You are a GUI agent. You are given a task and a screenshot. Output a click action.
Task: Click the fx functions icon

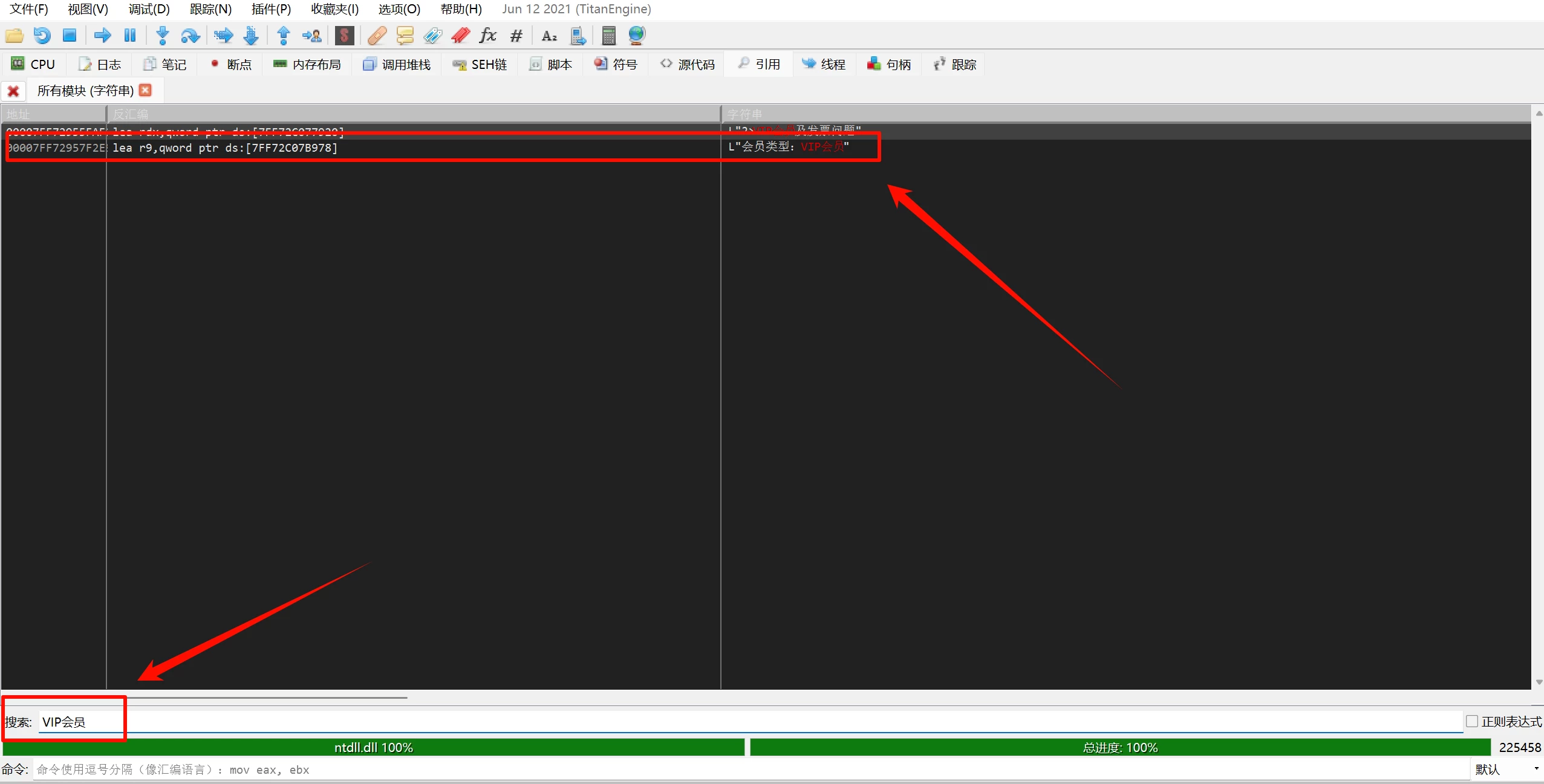click(487, 36)
